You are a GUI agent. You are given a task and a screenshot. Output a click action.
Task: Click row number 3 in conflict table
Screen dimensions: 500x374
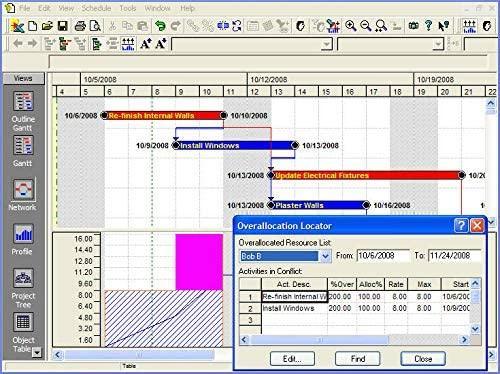tap(250, 320)
